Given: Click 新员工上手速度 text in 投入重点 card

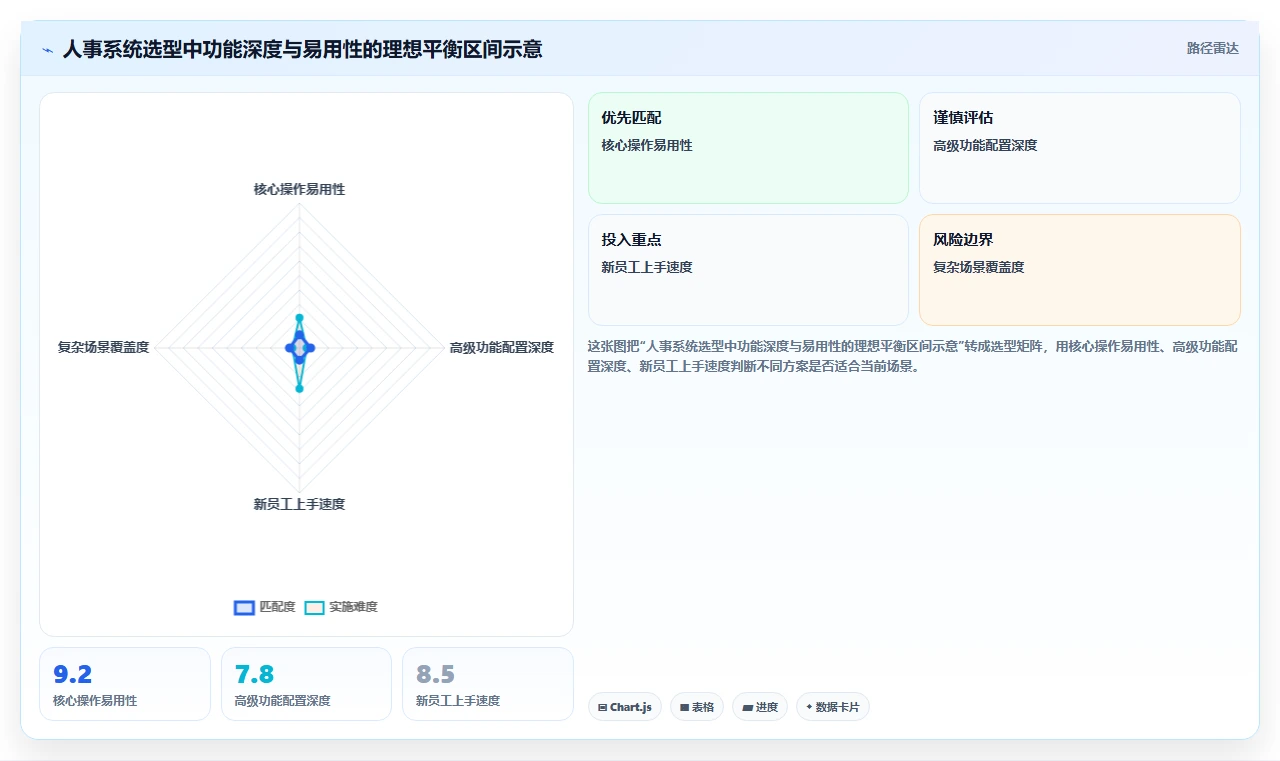Looking at the screenshot, I should pos(647,267).
